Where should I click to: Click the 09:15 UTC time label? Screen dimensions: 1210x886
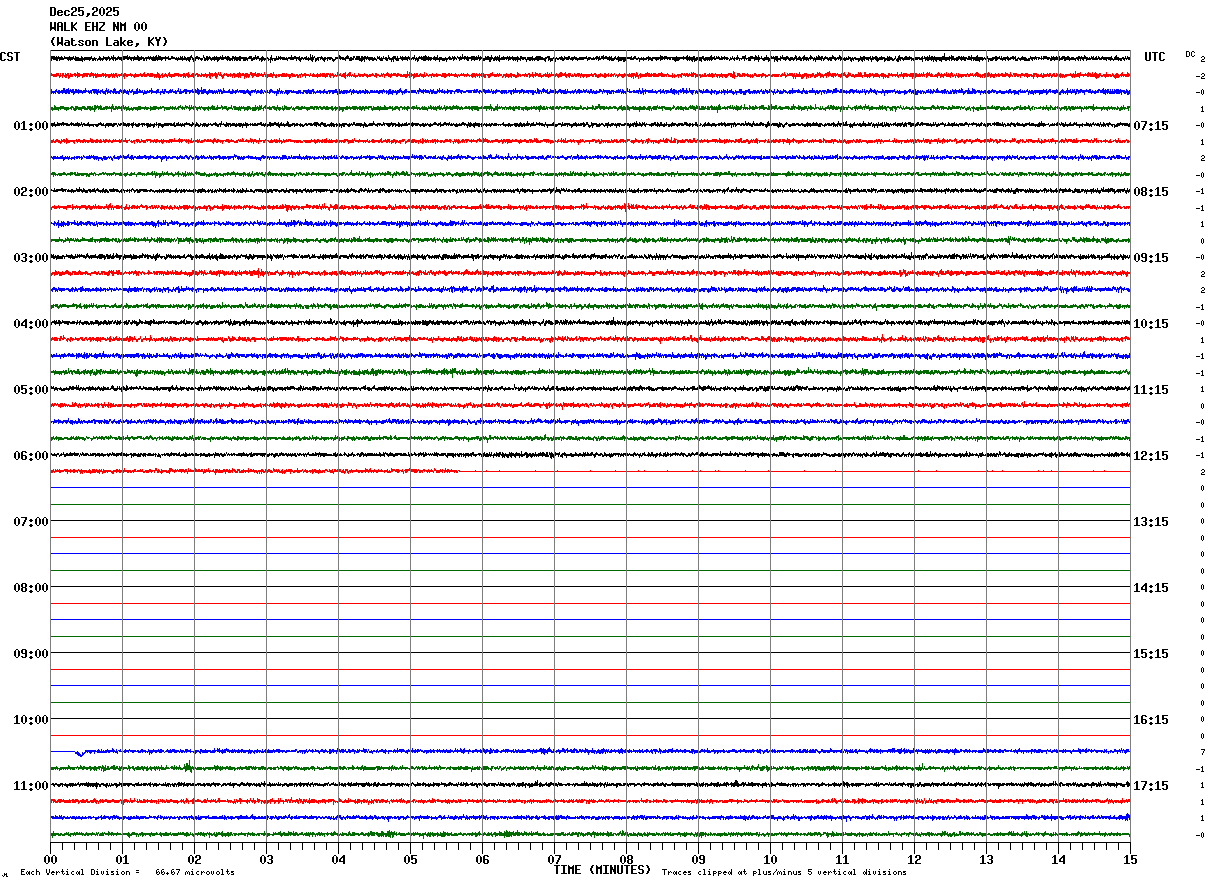coord(1151,258)
